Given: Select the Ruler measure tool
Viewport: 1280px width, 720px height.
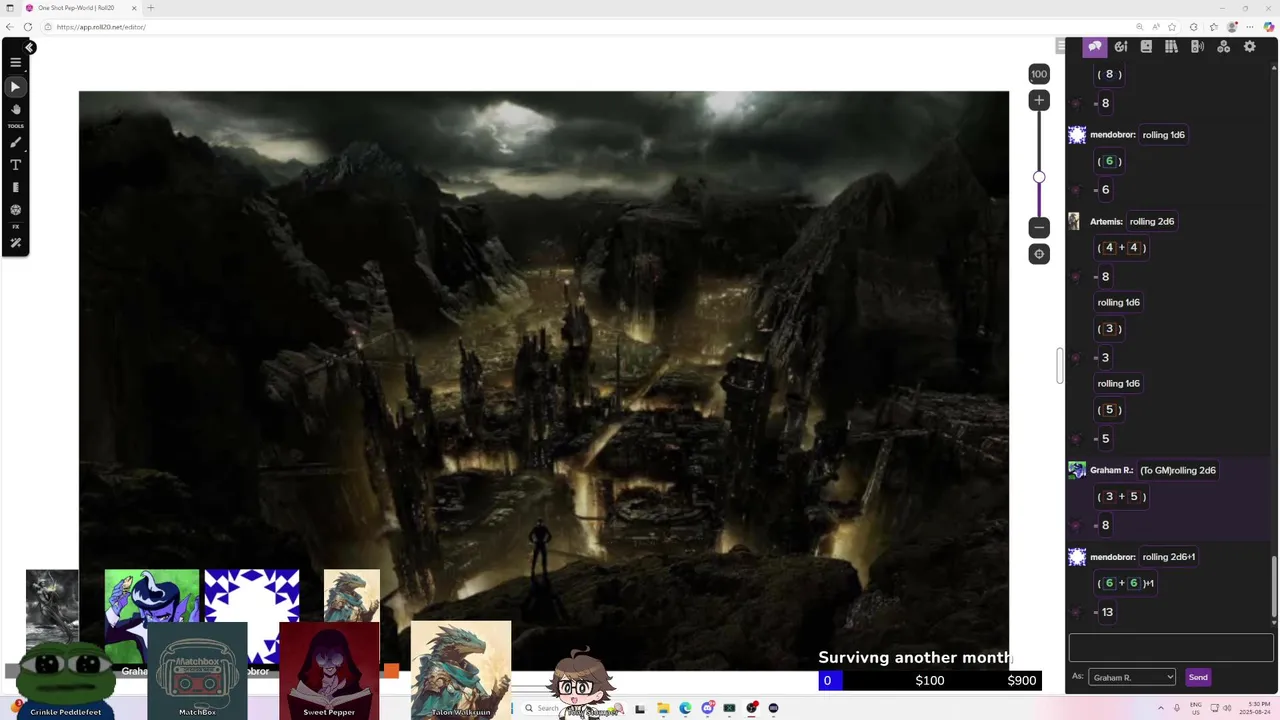Looking at the screenshot, I should point(15,187).
